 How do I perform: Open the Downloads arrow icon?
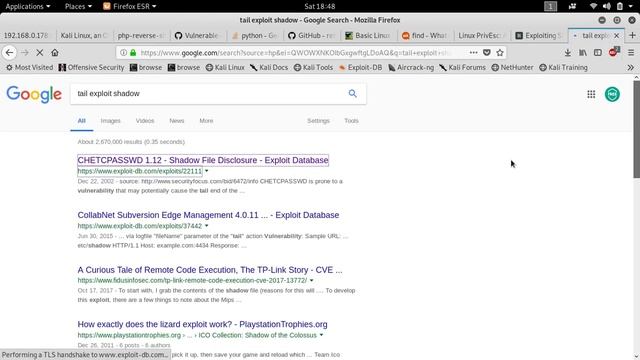(x=568, y=53)
